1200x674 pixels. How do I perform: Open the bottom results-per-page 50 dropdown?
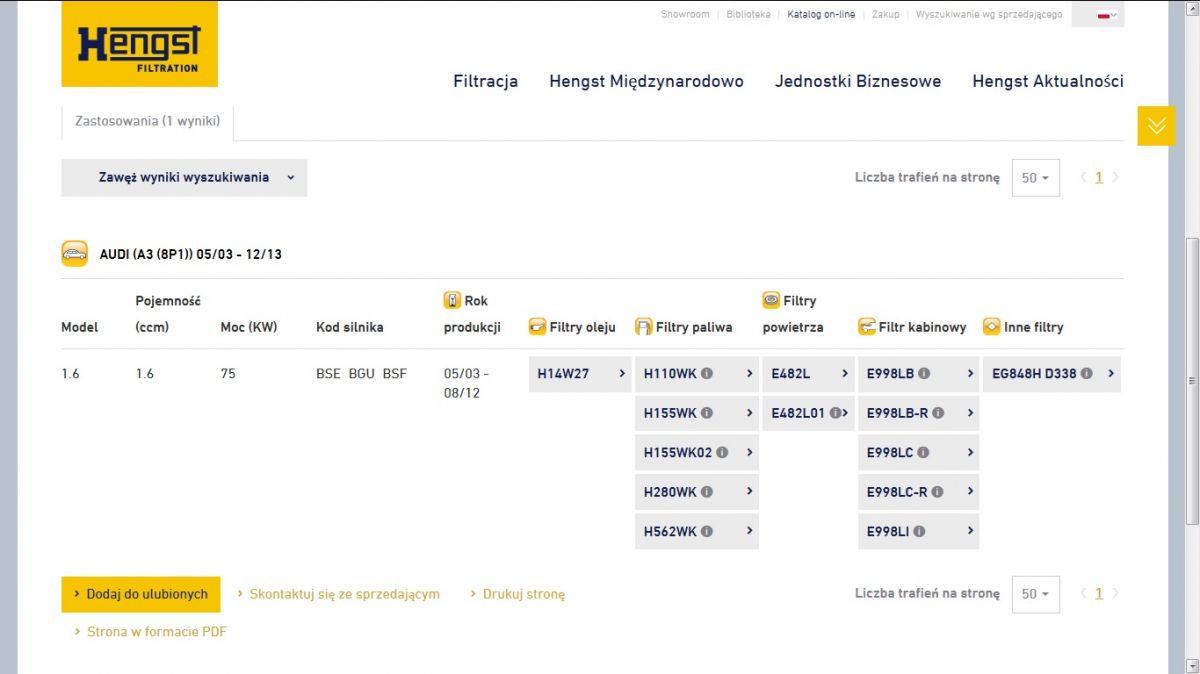(x=1035, y=594)
